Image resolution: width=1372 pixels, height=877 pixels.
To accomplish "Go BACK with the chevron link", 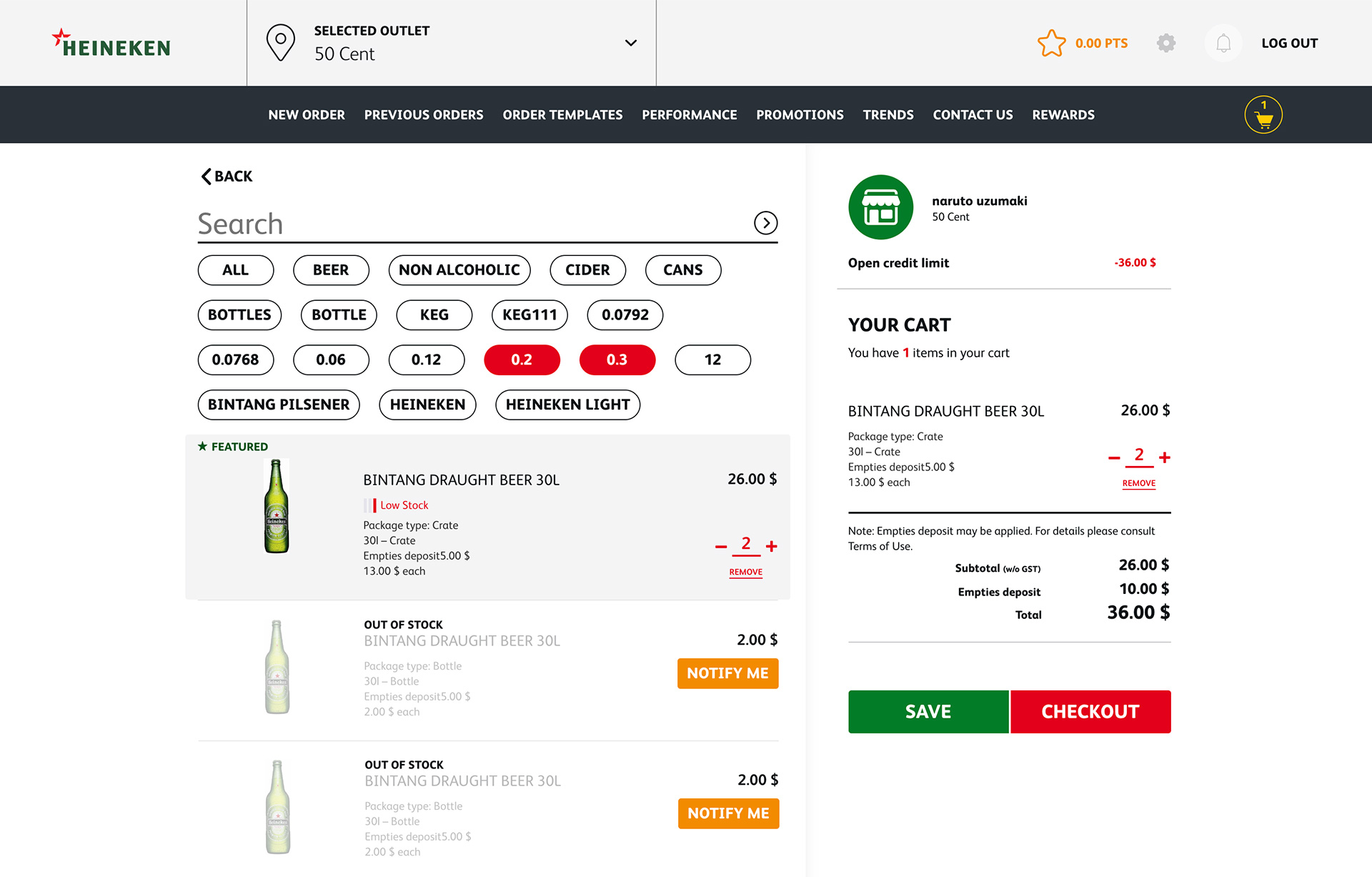I will click(x=227, y=176).
